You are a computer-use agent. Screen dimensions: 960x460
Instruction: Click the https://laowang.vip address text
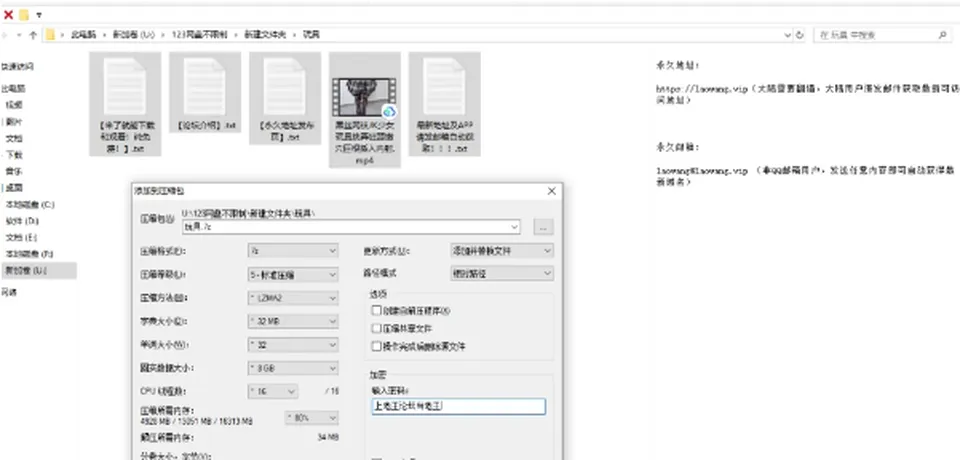(703, 88)
